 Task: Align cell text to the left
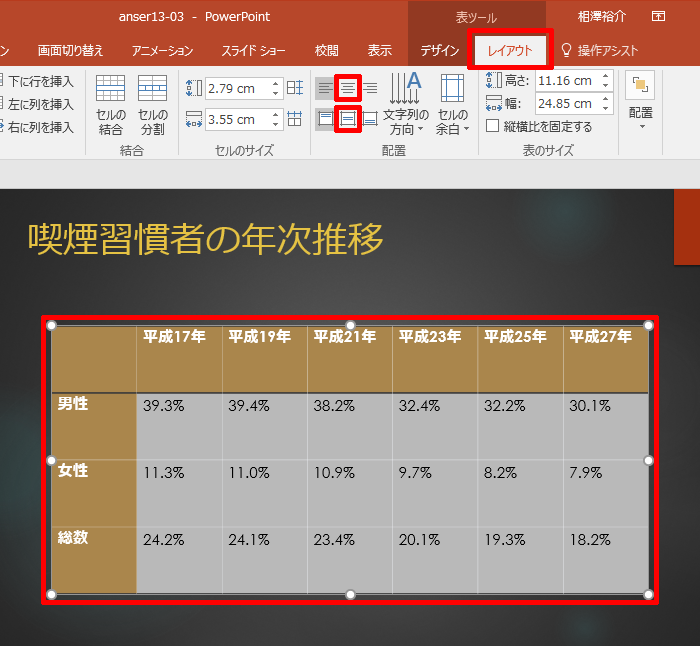tap(325, 88)
